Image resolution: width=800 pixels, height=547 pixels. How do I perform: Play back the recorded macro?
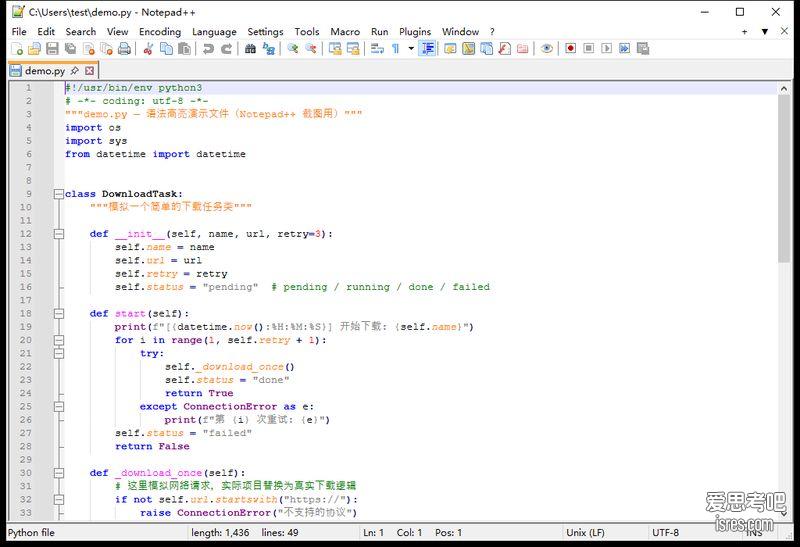(606, 48)
